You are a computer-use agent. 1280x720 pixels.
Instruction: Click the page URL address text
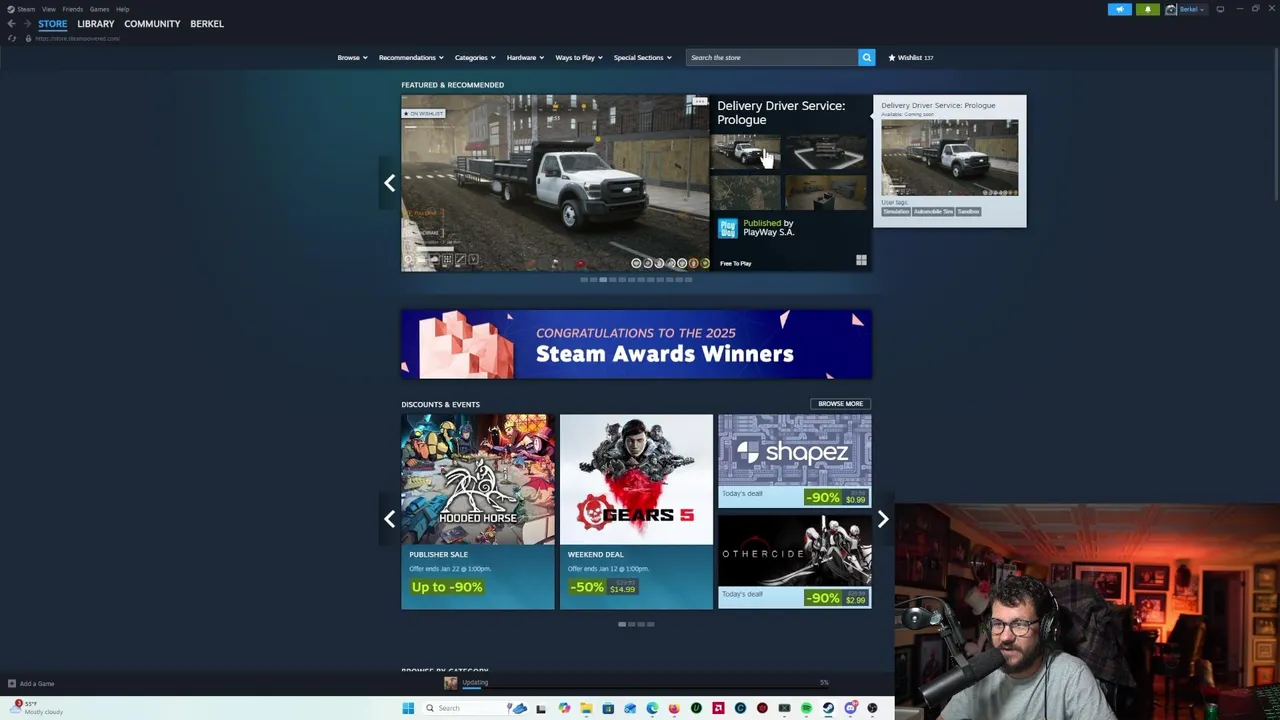point(77,38)
